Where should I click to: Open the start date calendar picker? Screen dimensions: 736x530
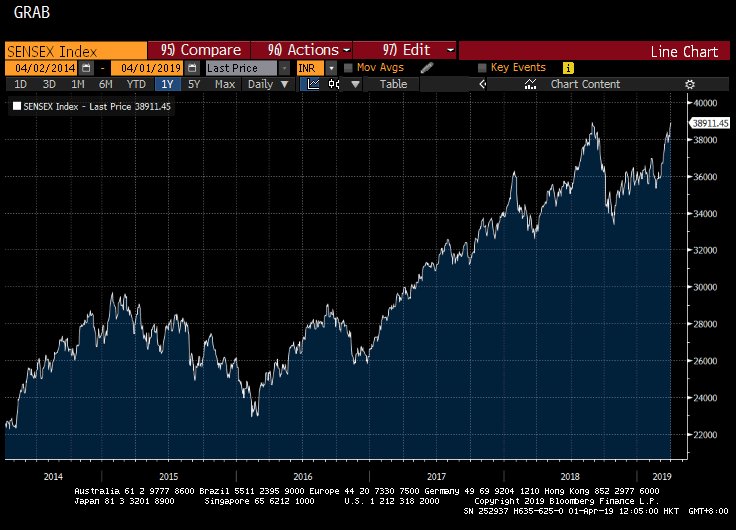tap(86, 68)
